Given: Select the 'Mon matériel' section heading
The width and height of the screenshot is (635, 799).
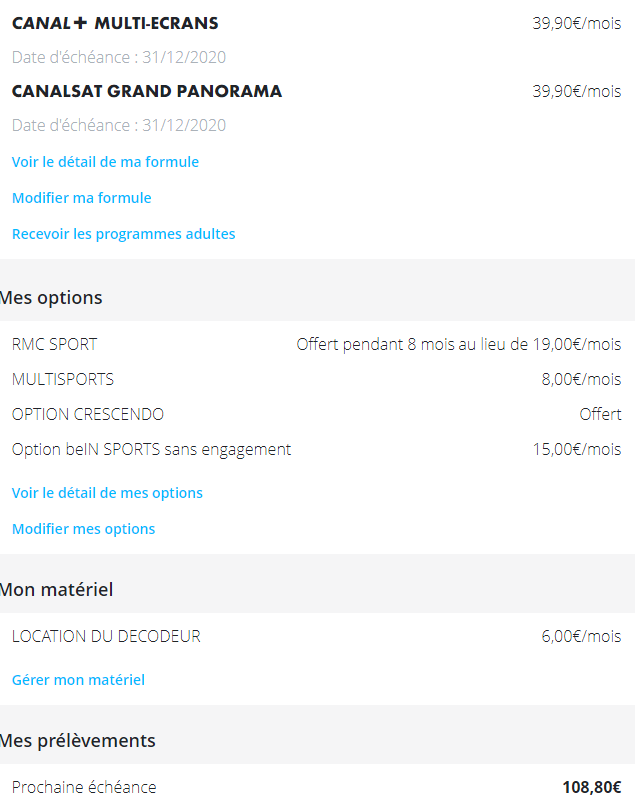Looking at the screenshot, I should [x=57, y=589].
